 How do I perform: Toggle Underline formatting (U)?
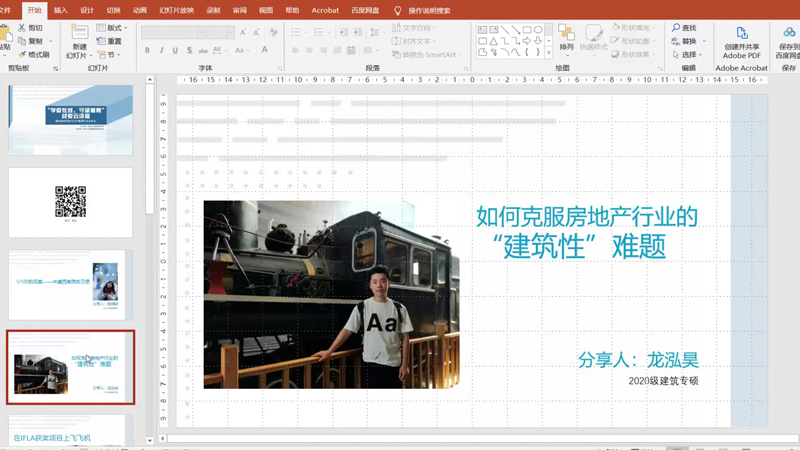click(175, 50)
